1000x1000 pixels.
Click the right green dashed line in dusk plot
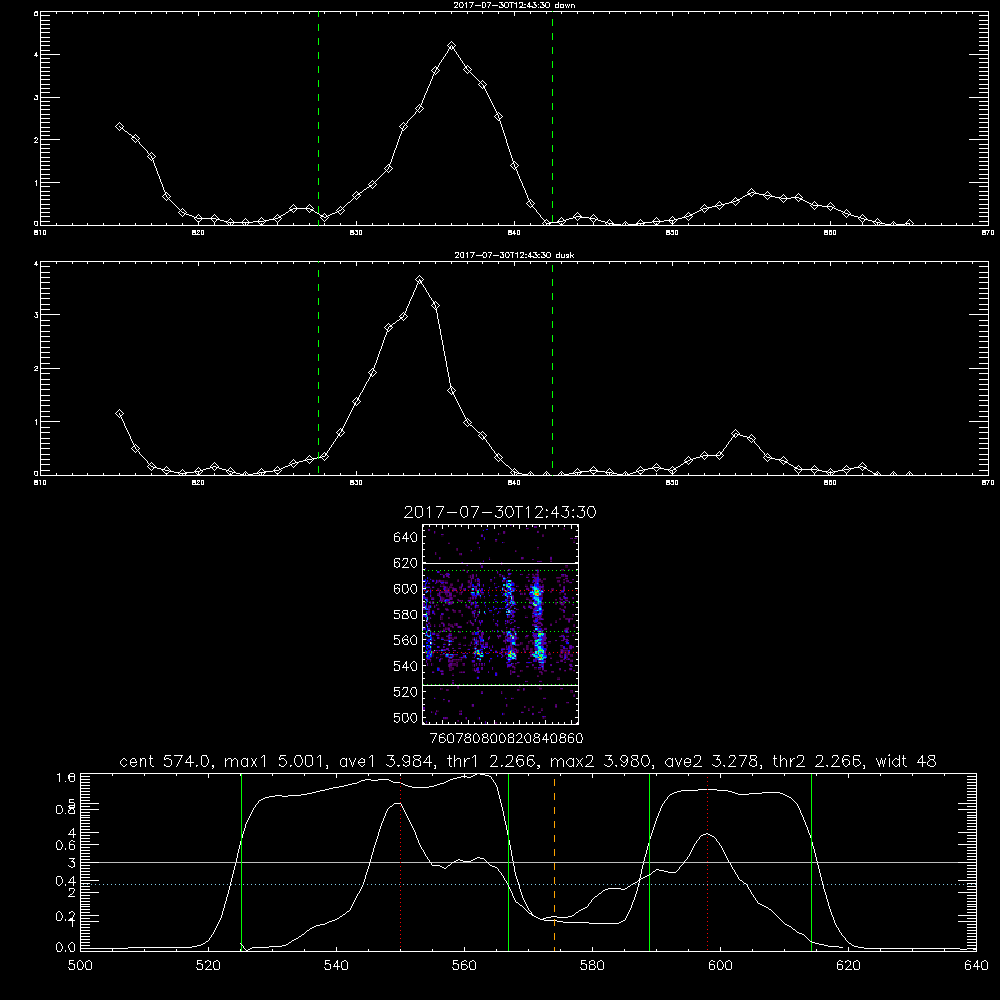coord(552,368)
